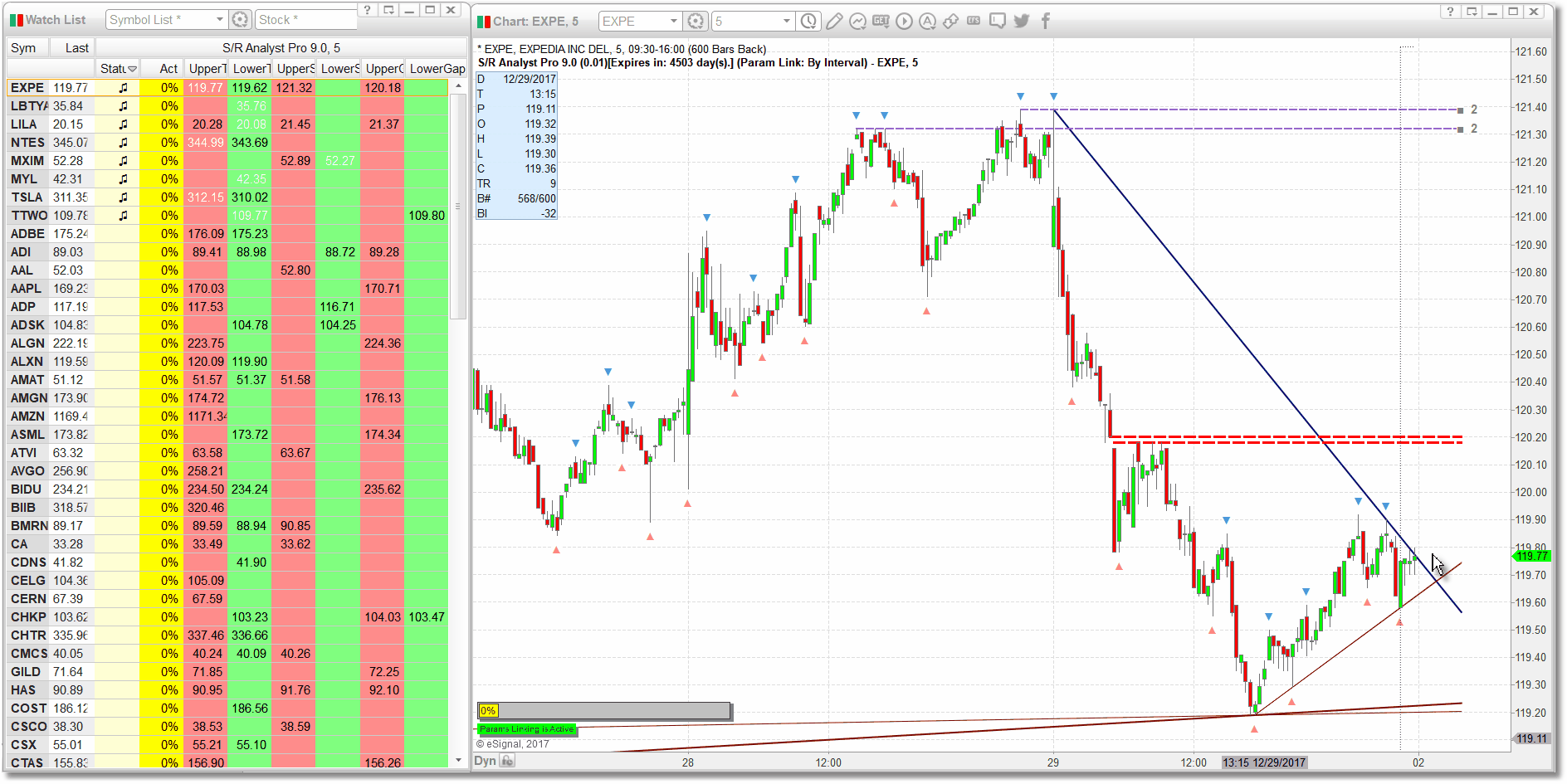Click the music note icon in NTES row
The image size is (1567, 784).
click(123, 142)
